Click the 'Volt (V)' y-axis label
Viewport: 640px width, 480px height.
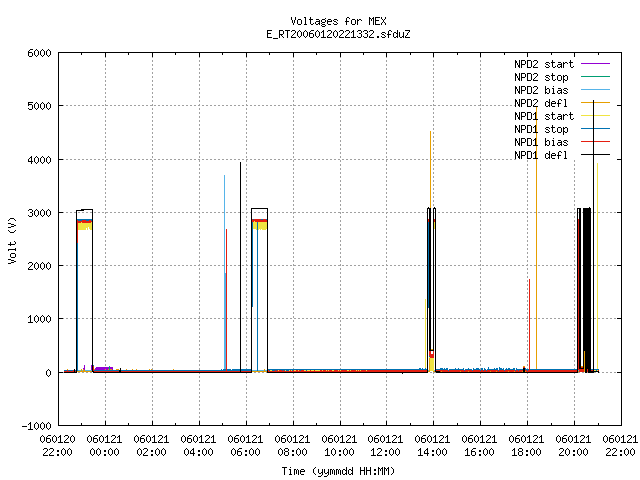coord(13,241)
